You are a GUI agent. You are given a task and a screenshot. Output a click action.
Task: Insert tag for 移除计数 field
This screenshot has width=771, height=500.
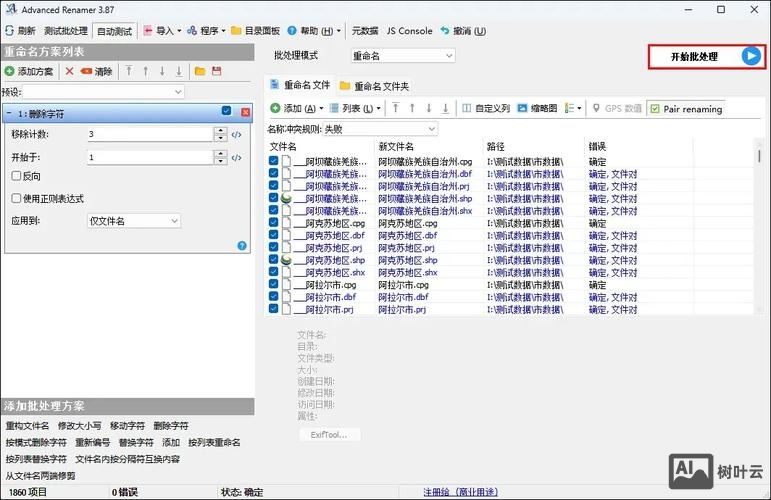[x=237, y=134]
